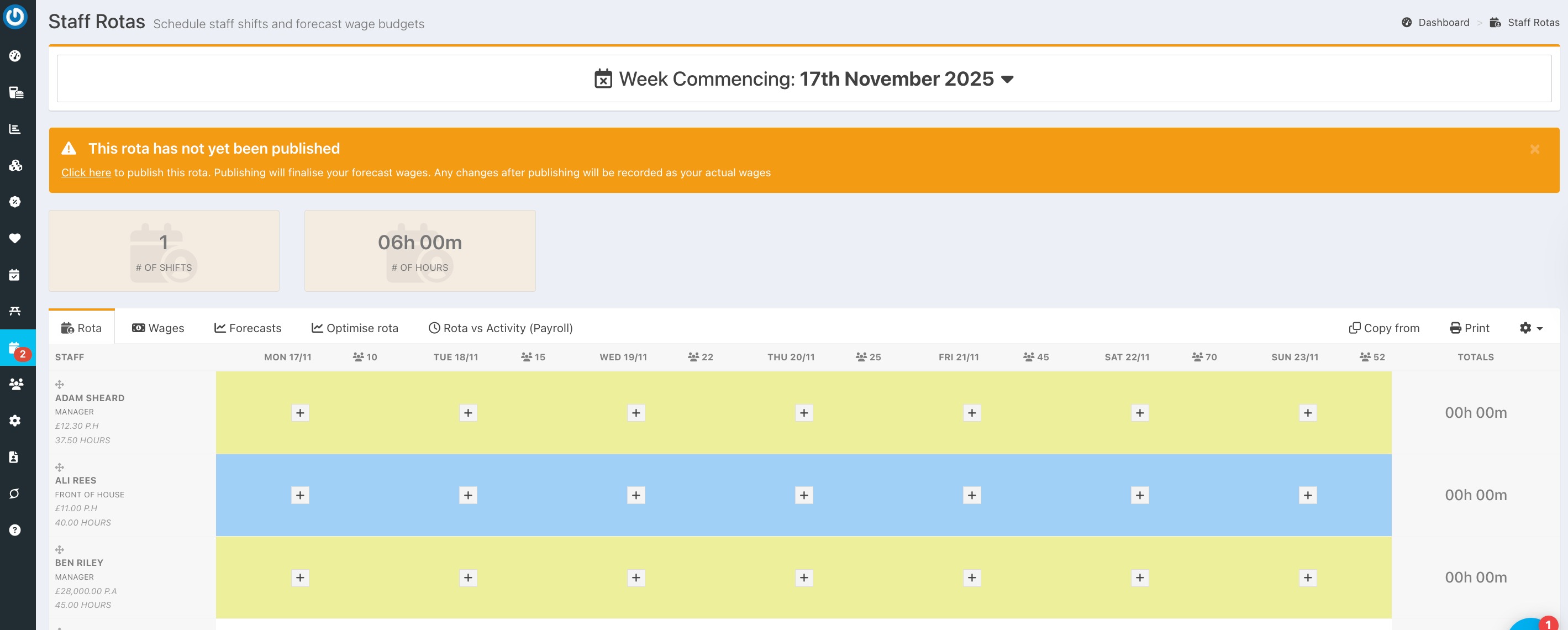Open the staff group sidebar icon

click(16, 384)
